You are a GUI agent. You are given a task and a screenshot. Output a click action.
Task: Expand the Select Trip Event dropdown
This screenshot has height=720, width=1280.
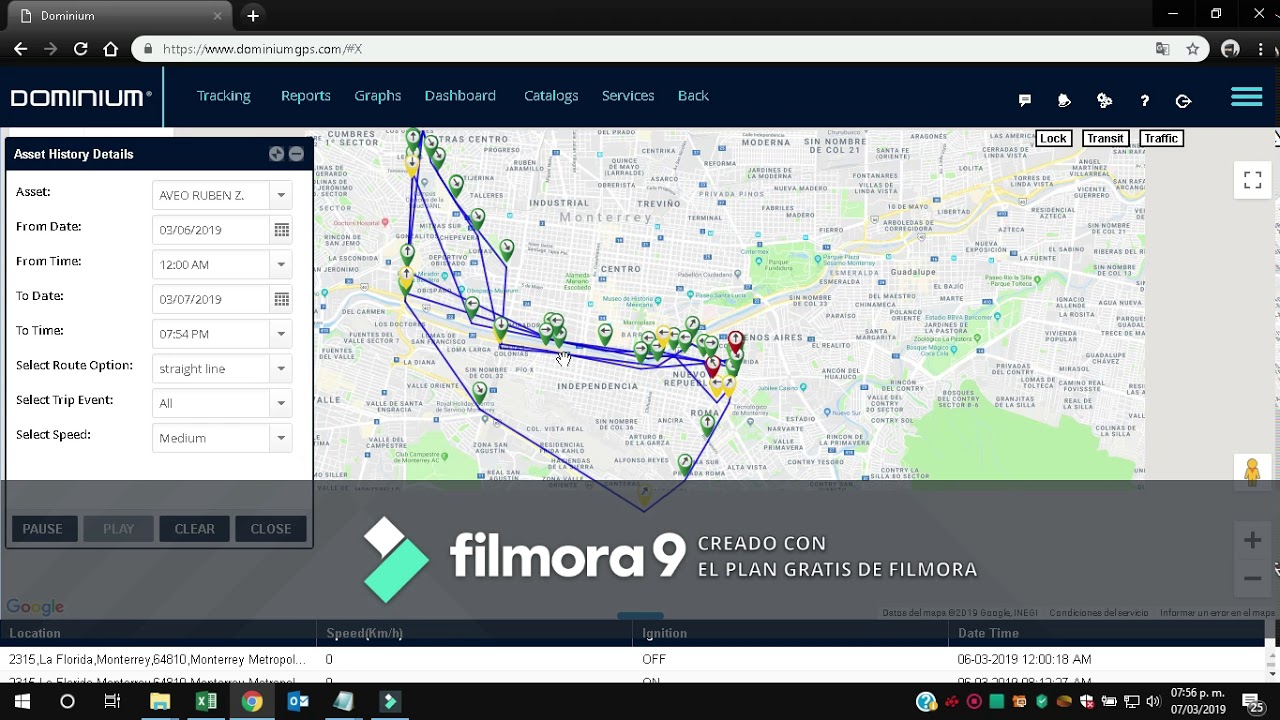281,403
